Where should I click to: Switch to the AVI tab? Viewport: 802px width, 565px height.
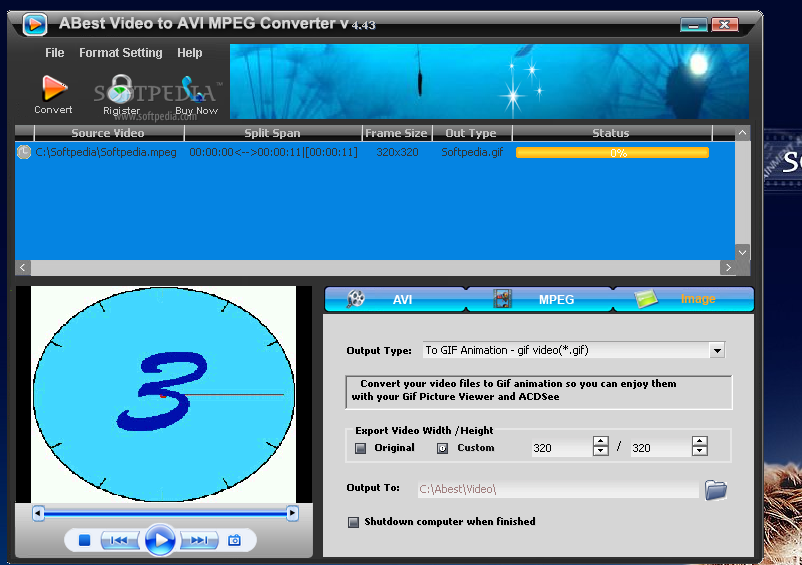[x=395, y=299]
